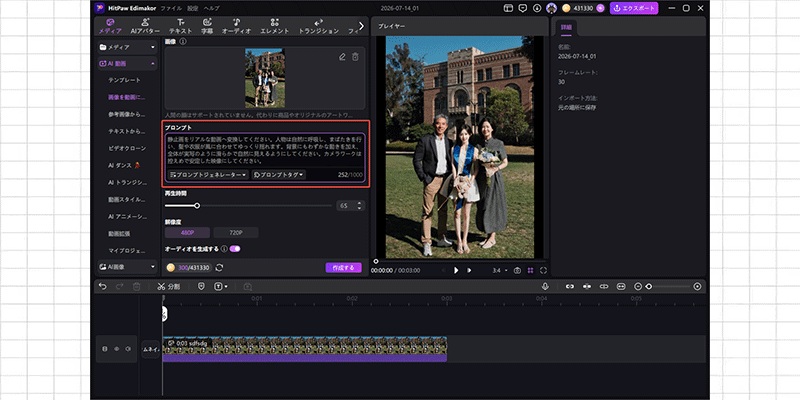Image resolution: width=800 pixels, height=400 pixels.
Task: Select 720P resolution
Action: point(236,233)
